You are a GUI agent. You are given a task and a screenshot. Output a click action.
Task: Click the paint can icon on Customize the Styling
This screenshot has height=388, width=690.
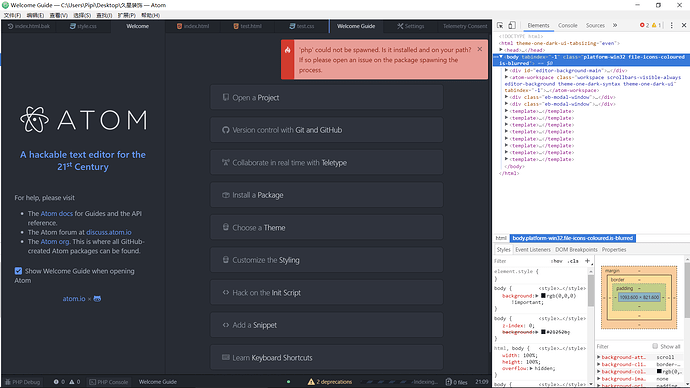(x=226, y=260)
